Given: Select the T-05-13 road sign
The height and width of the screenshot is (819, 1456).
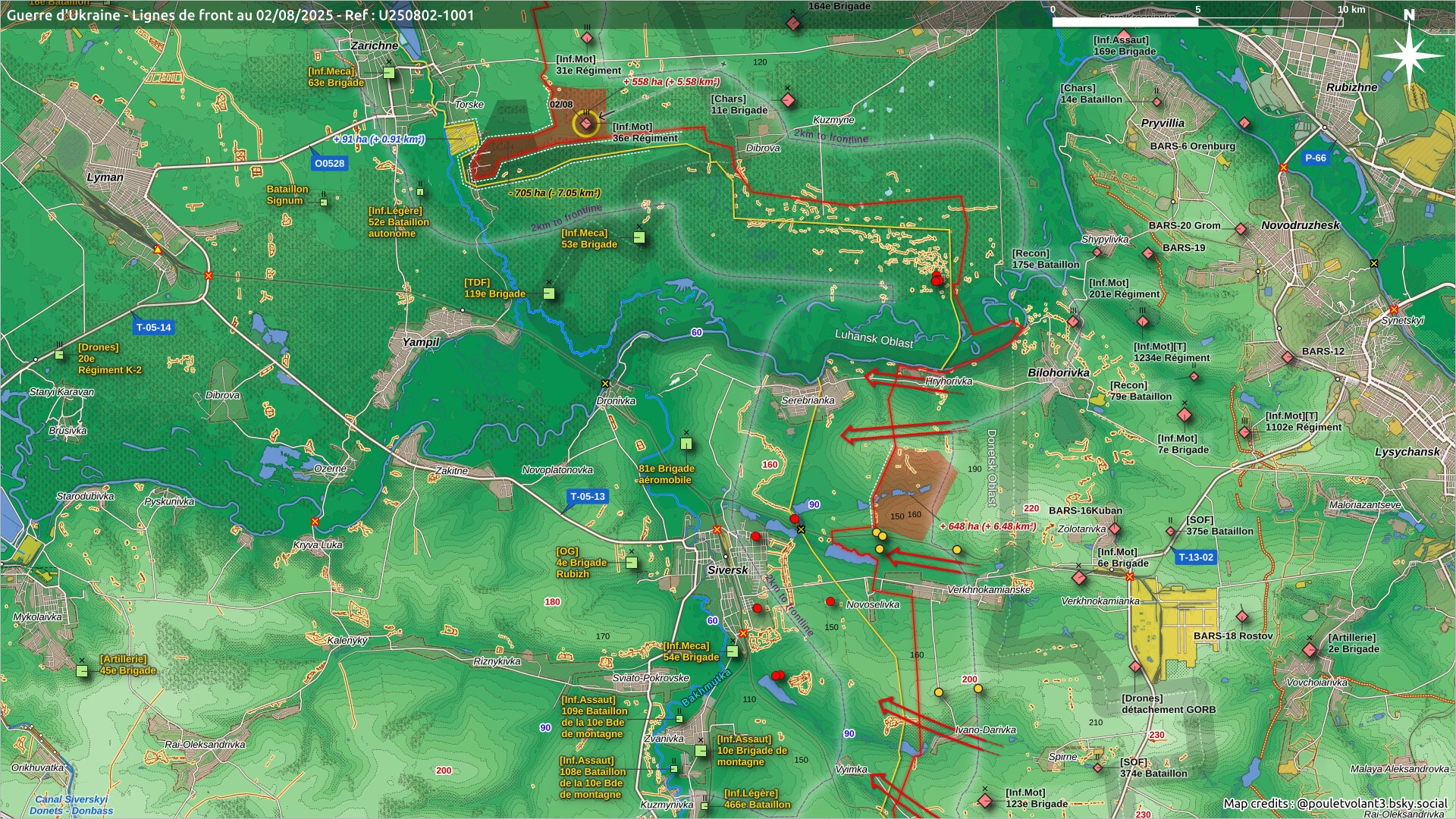Looking at the screenshot, I should coord(588,497).
